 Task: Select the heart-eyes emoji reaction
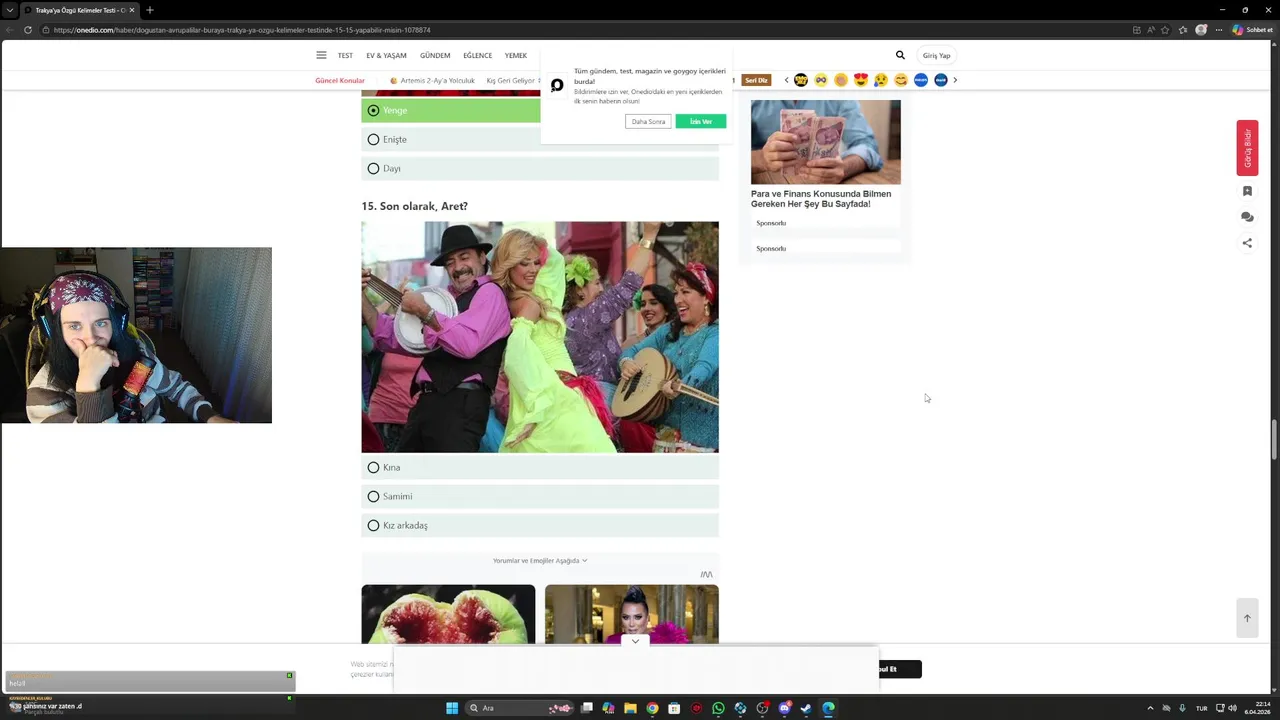point(861,80)
